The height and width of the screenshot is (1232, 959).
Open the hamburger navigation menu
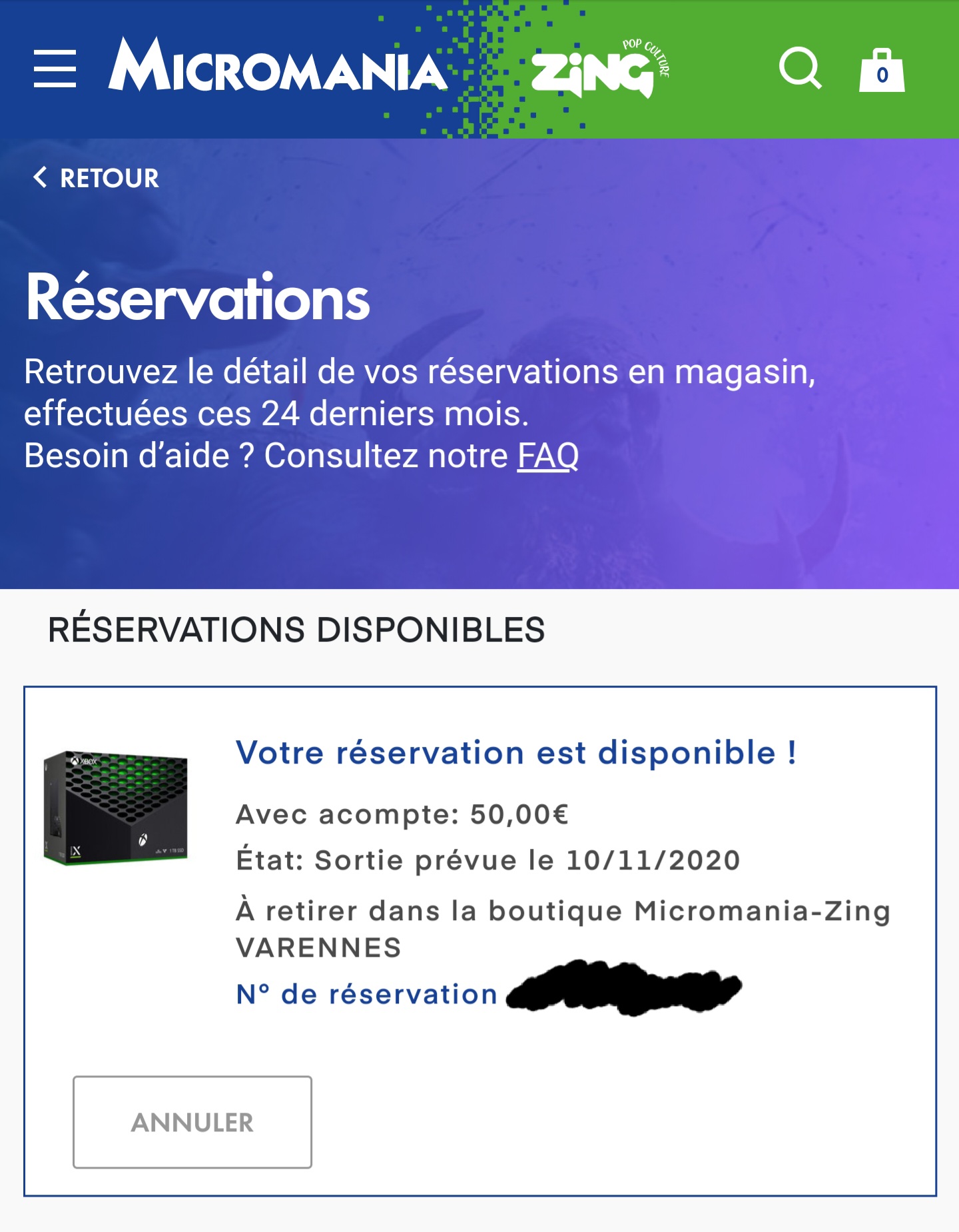[x=55, y=68]
